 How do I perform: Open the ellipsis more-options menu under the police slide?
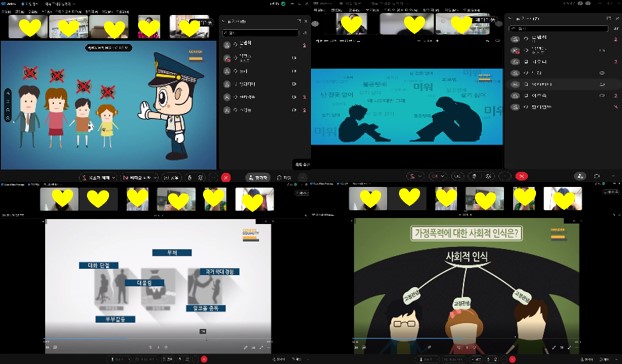tap(213, 178)
